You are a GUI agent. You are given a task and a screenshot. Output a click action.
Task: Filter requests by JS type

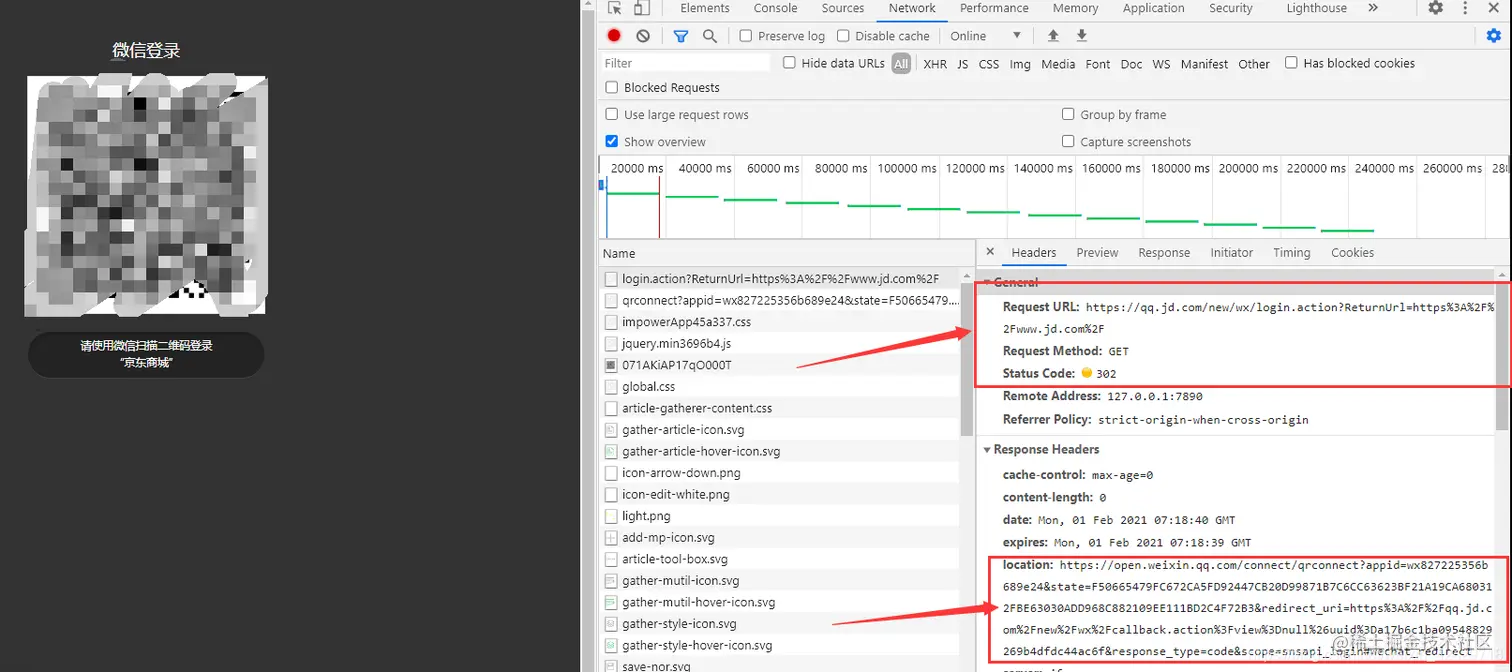tap(962, 64)
